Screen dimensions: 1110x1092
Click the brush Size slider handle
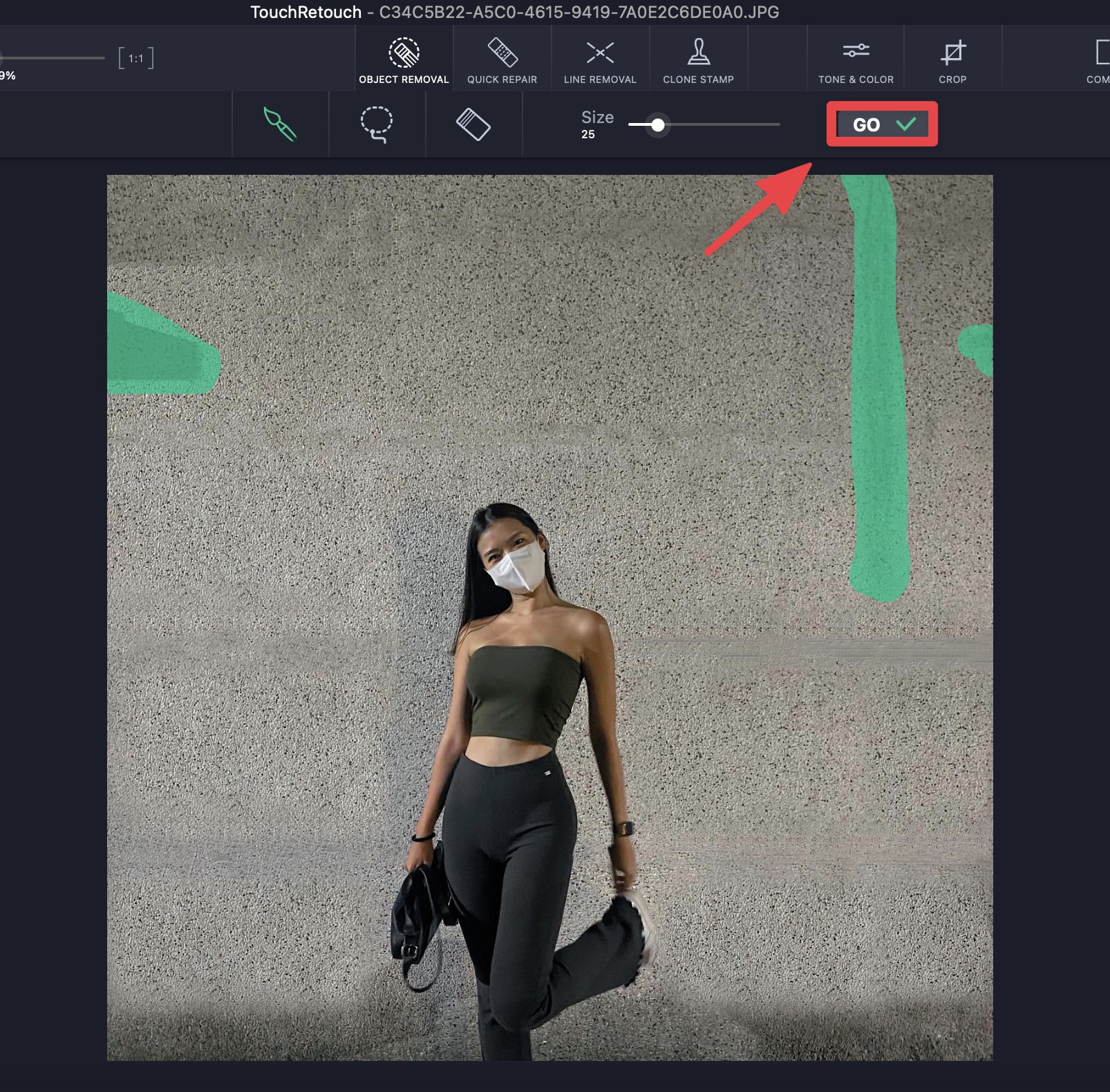point(658,125)
